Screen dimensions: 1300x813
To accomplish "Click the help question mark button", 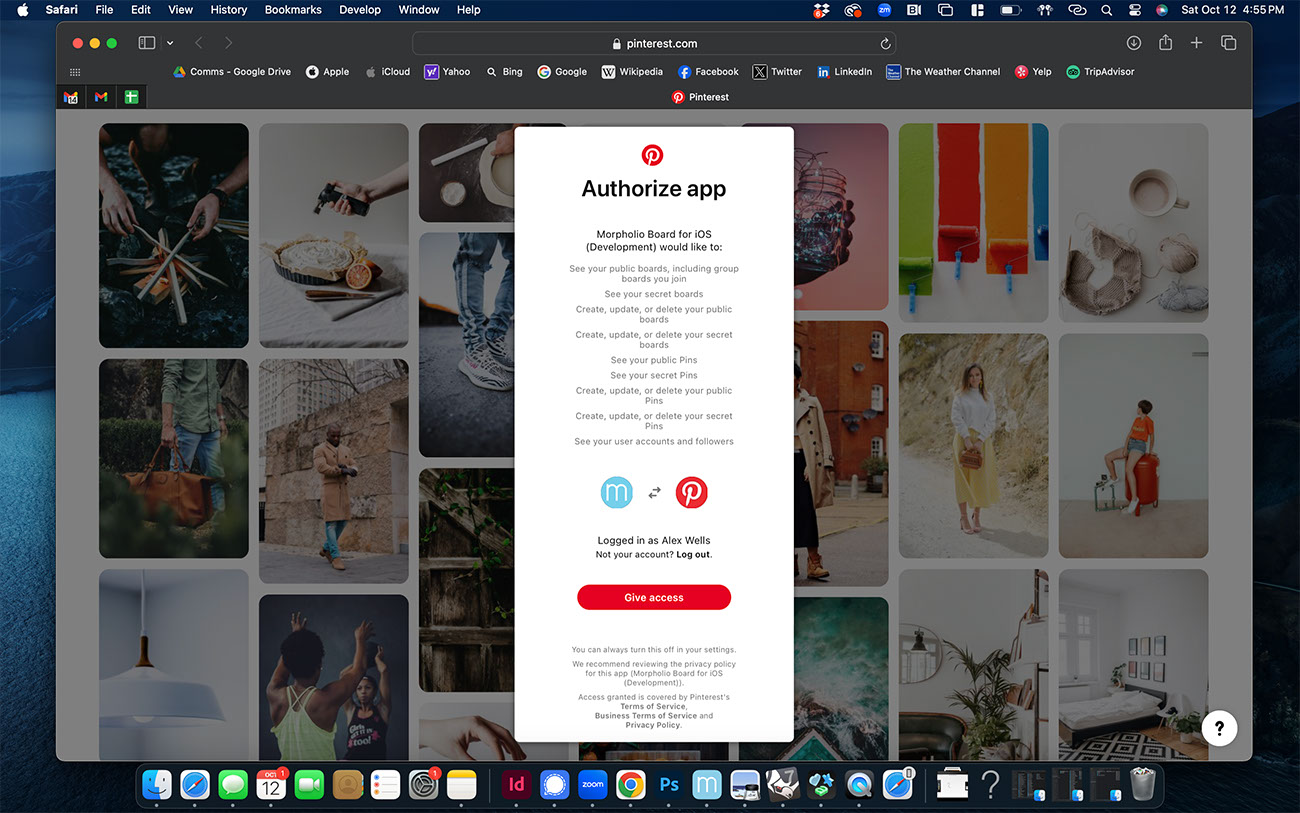I will pyautogui.click(x=1219, y=728).
